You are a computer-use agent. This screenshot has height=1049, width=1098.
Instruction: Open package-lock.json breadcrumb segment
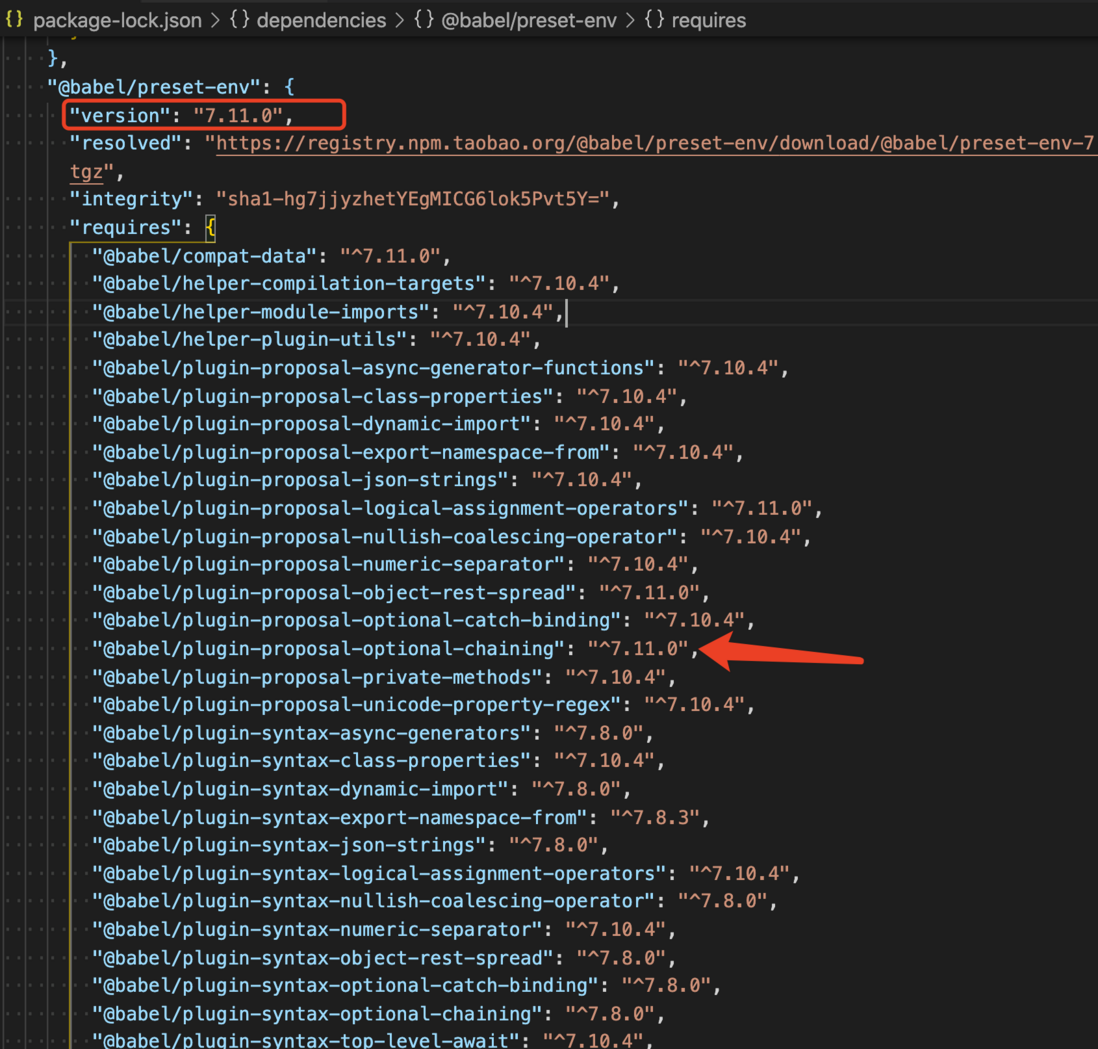pos(117,20)
